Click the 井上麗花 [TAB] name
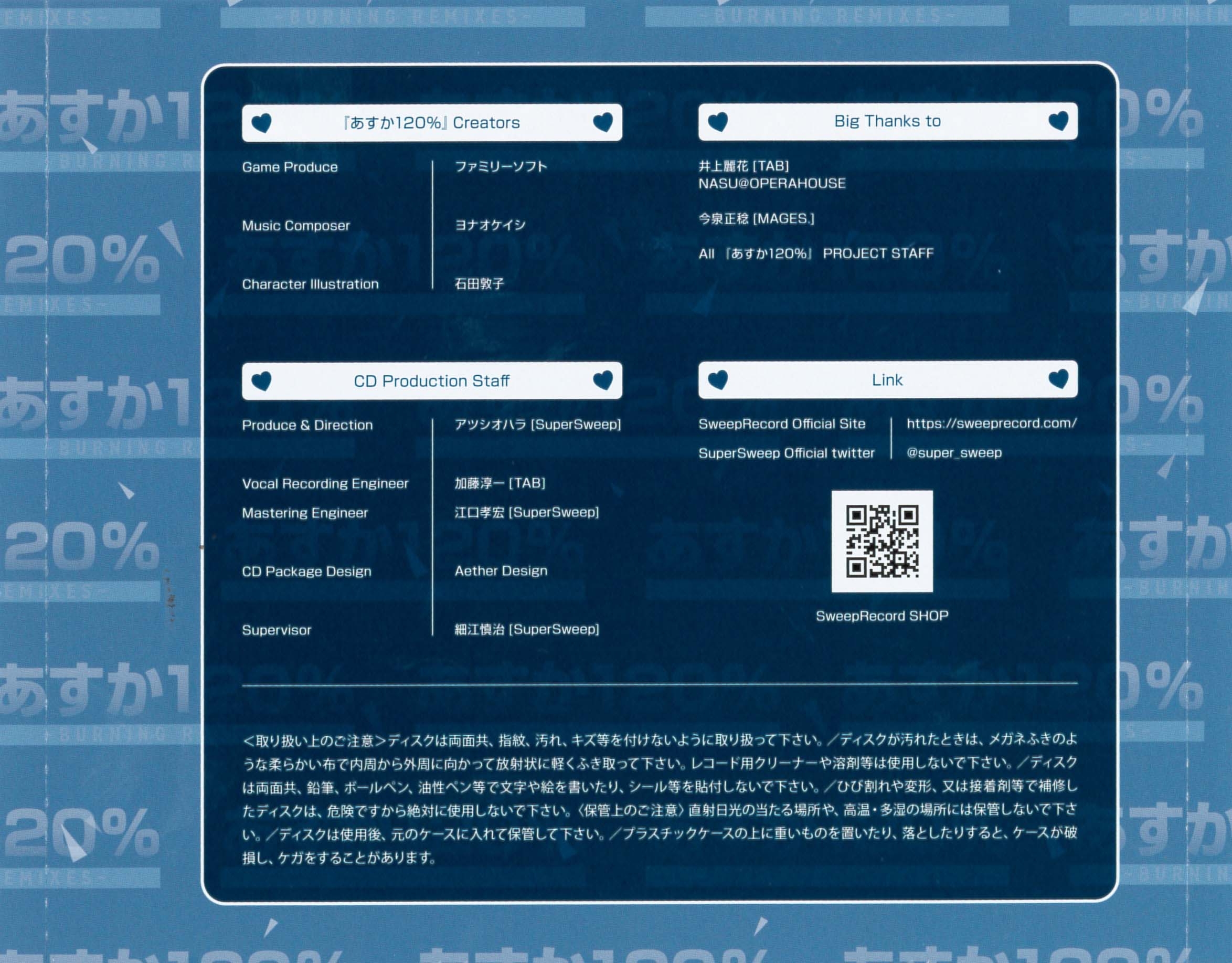1232x963 pixels. point(744,166)
